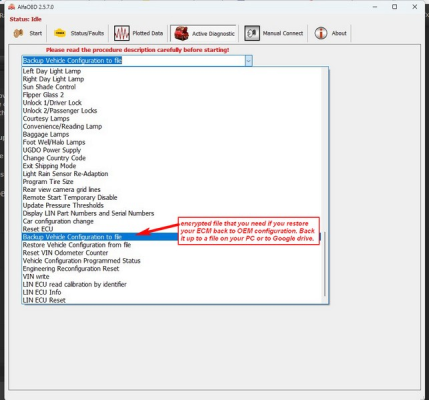Maximize the AlfaOBD window
The width and height of the screenshot is (429, 400).
pos(394,7)
